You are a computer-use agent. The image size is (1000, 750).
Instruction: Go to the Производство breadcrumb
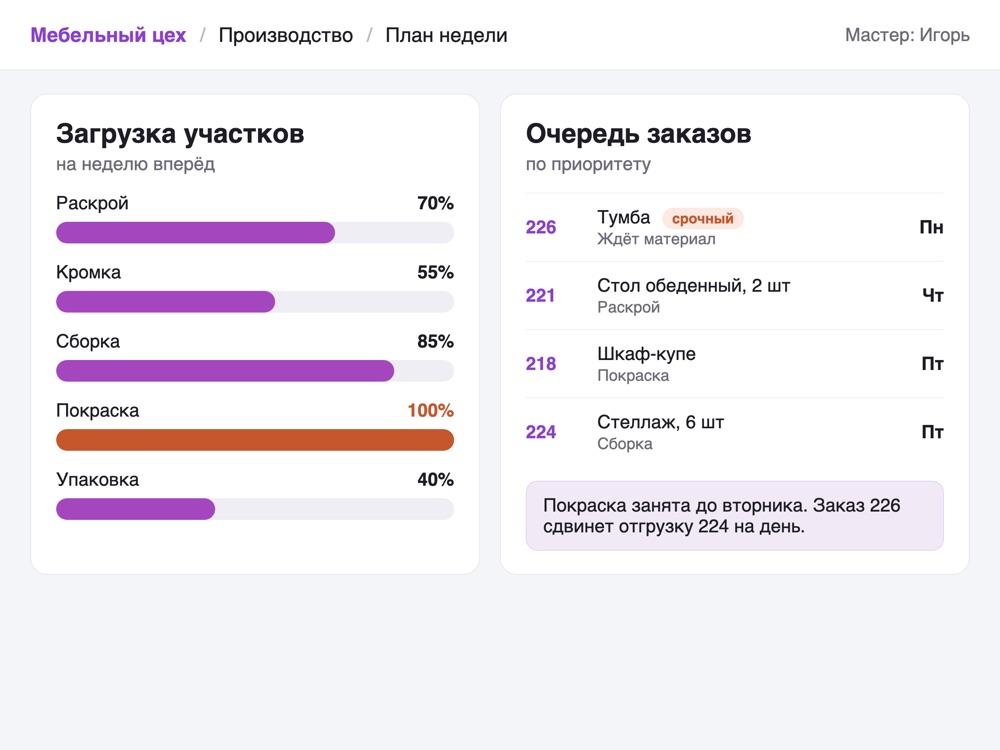point(286,35)
